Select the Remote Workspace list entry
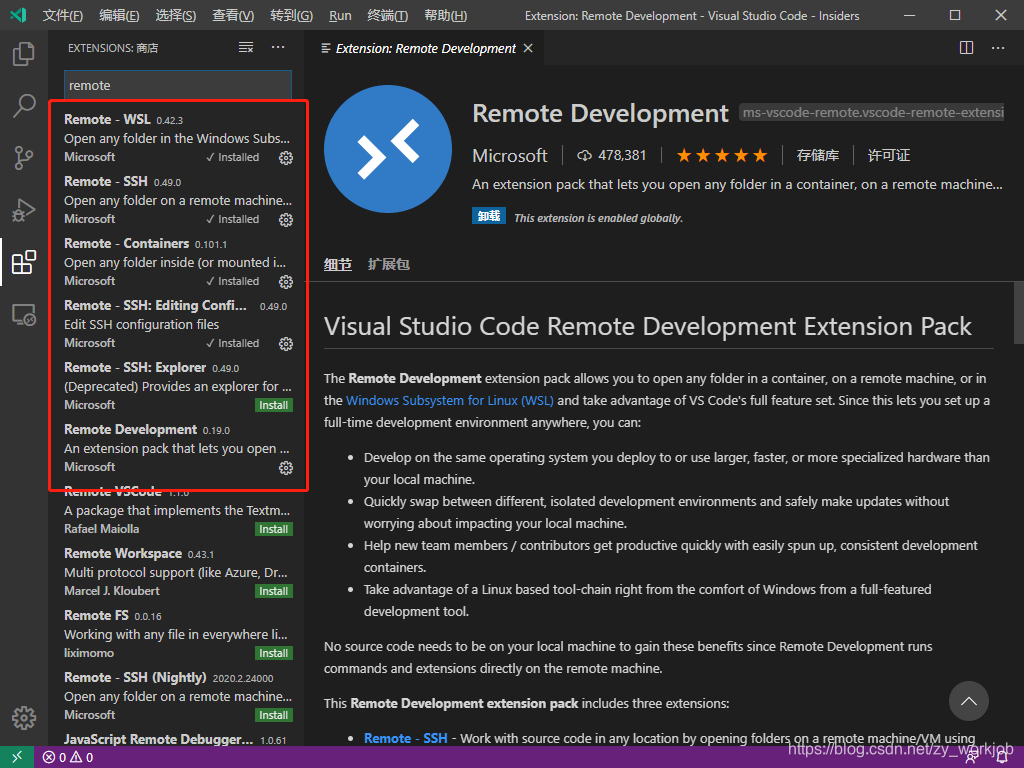Viewport: 1024px width, 768px height. coord(178,572)
